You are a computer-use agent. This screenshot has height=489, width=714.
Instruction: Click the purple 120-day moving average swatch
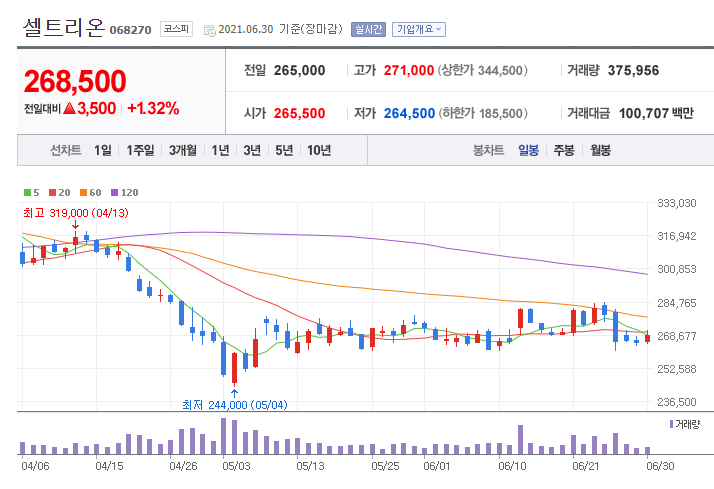pyautogui.click(x=115, y=193)
